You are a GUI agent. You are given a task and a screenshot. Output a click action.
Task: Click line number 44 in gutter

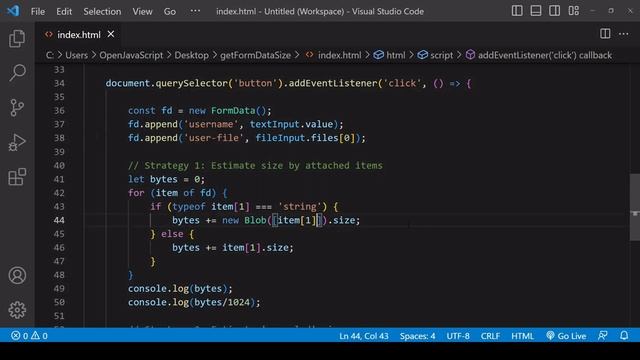point(59,220)
